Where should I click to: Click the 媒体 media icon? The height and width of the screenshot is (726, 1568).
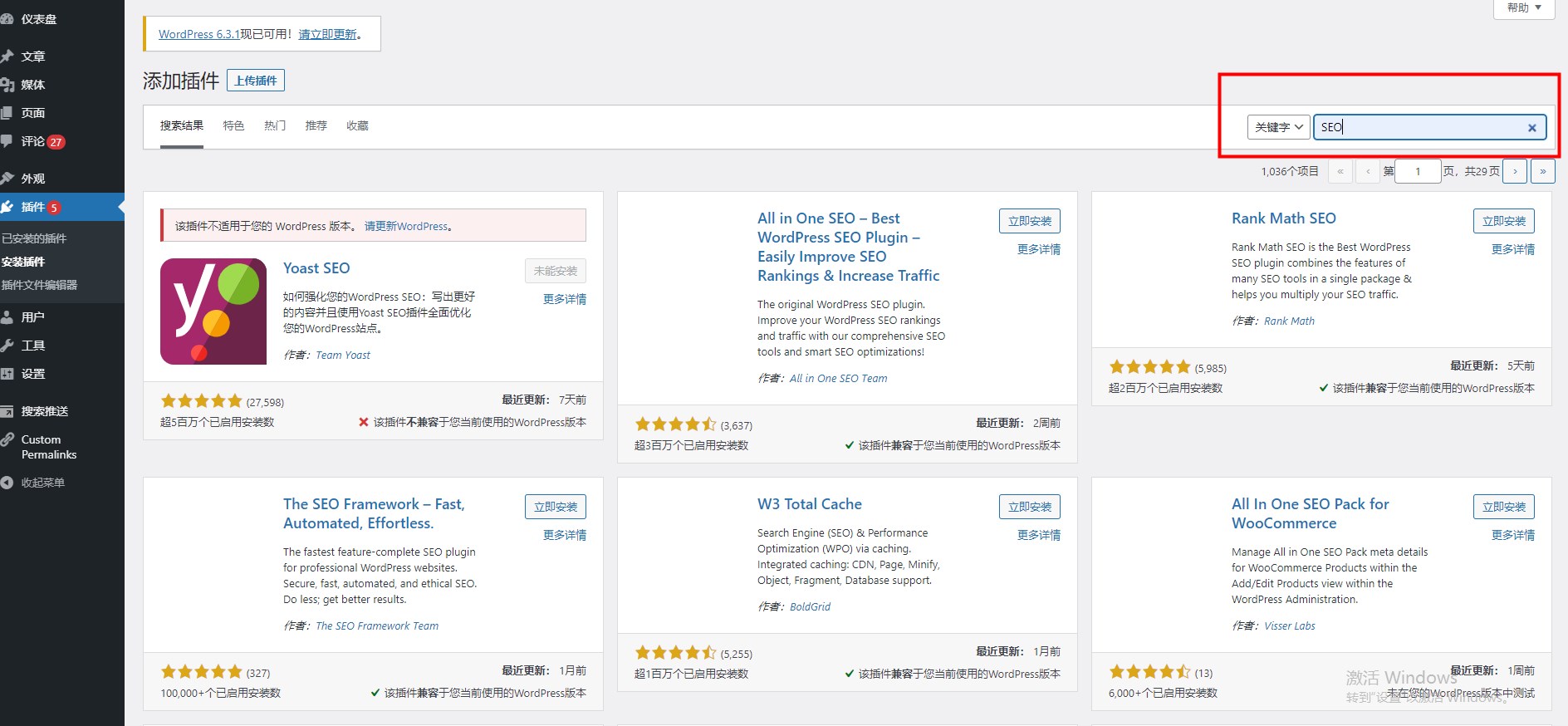[7, 85]
